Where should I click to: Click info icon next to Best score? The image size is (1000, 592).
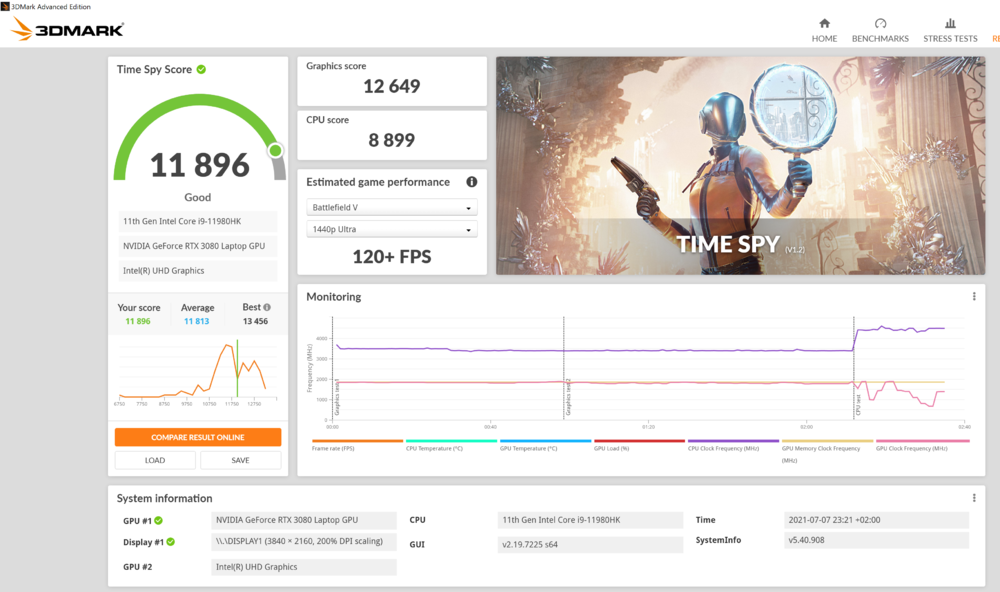click(x=267, y=308)
